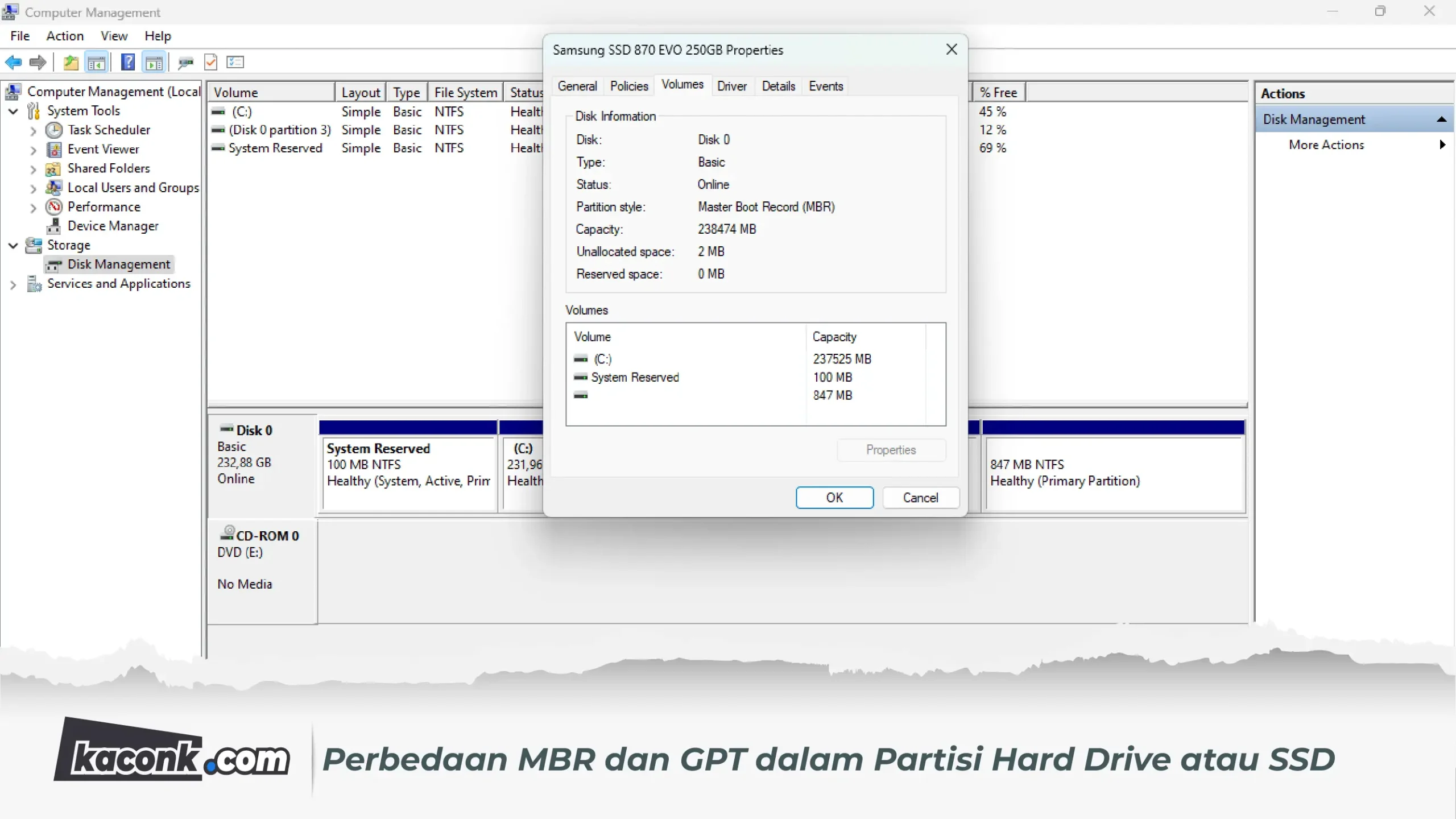The height and width of the screenshot is (819, 1456).
Task: Select System Reserved volume in dialog list
Action: coord(634,377)
